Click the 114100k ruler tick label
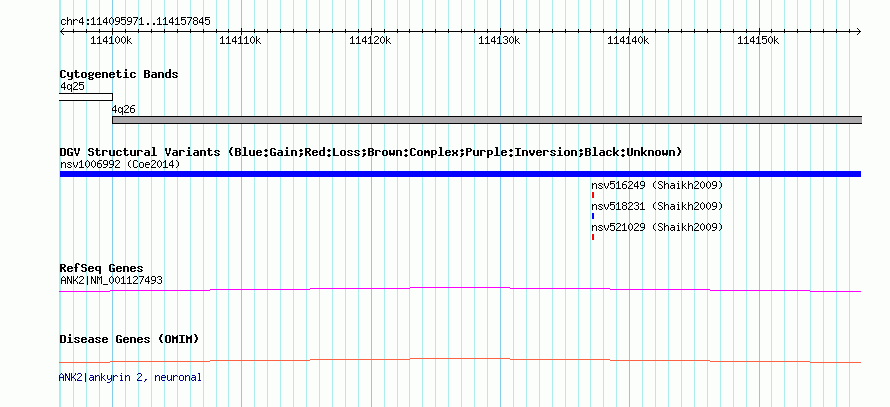The height and width of the screenshot is (407, 890). [x=111, y=40]
